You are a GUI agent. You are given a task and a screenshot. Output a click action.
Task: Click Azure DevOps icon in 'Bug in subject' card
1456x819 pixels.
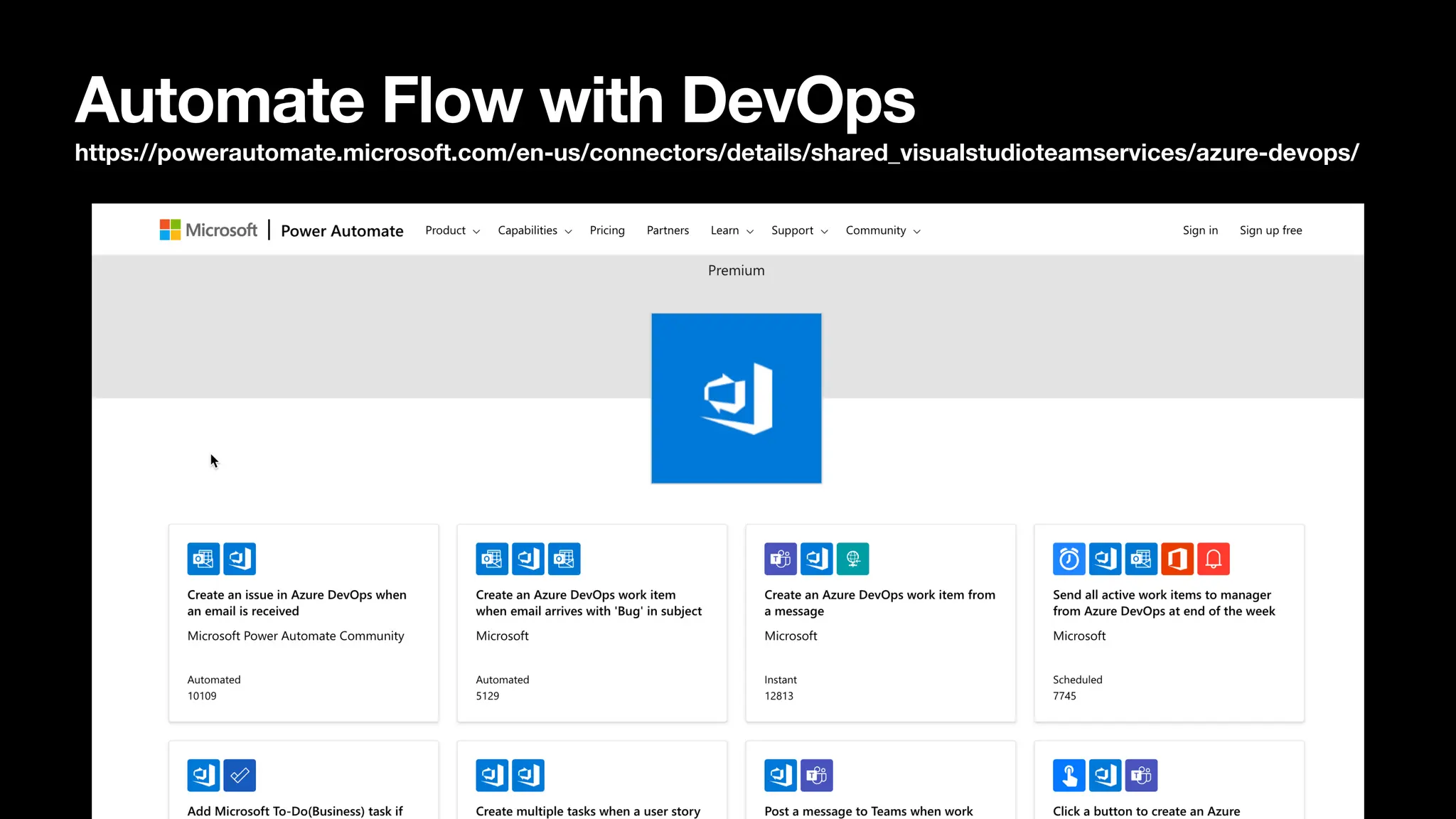click(x=528, y=559)
